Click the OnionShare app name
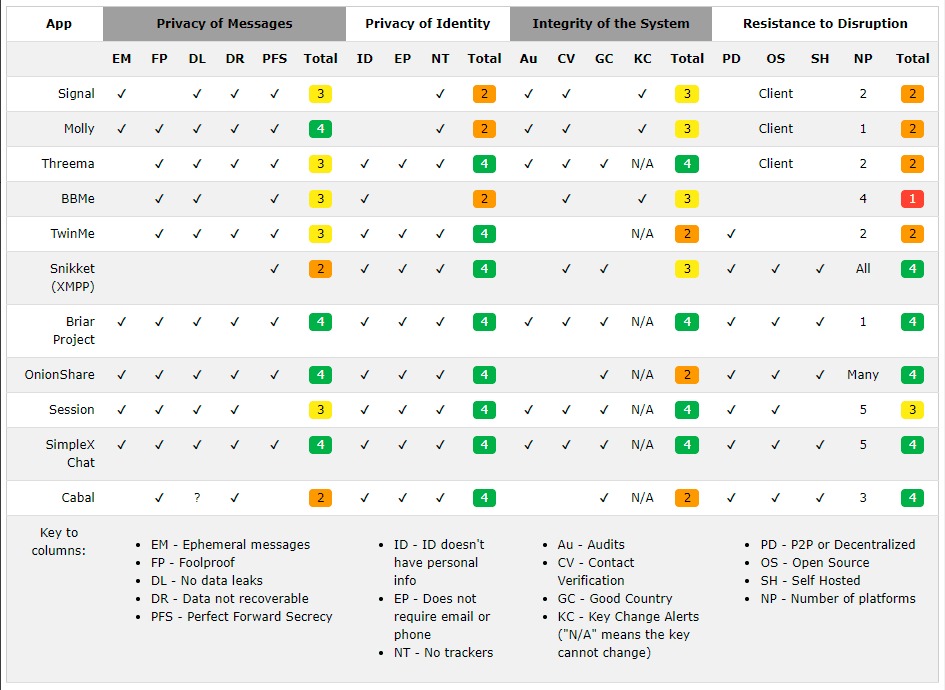The height and width of the screenshot is (690, 945). tap(60, 375)
